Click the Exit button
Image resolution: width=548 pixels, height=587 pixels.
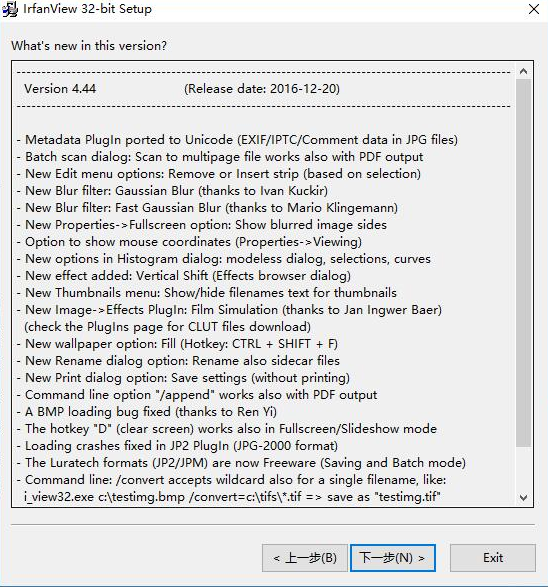(x=493, y=558)
